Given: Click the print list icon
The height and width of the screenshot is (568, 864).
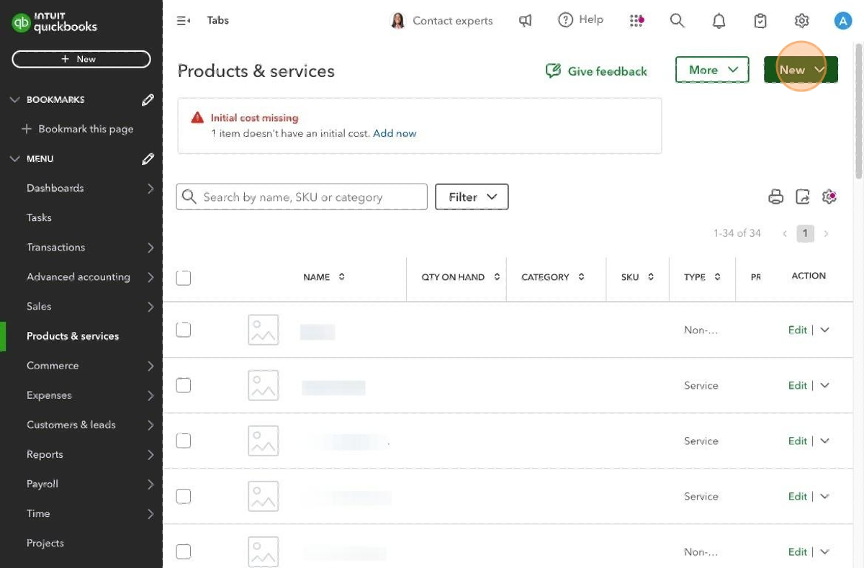Looking at the screenshot, I should tap(775, 197).
